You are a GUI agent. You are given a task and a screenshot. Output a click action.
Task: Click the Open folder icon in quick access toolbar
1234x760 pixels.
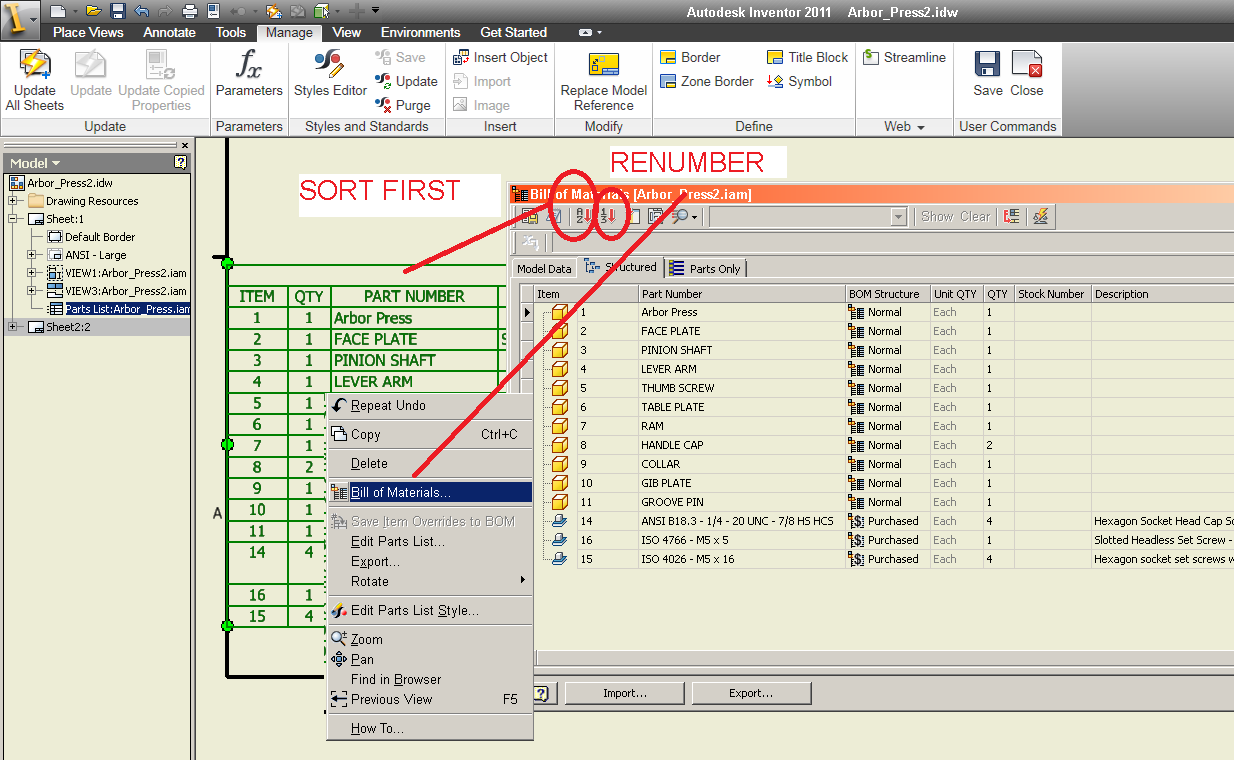[94, 11]
